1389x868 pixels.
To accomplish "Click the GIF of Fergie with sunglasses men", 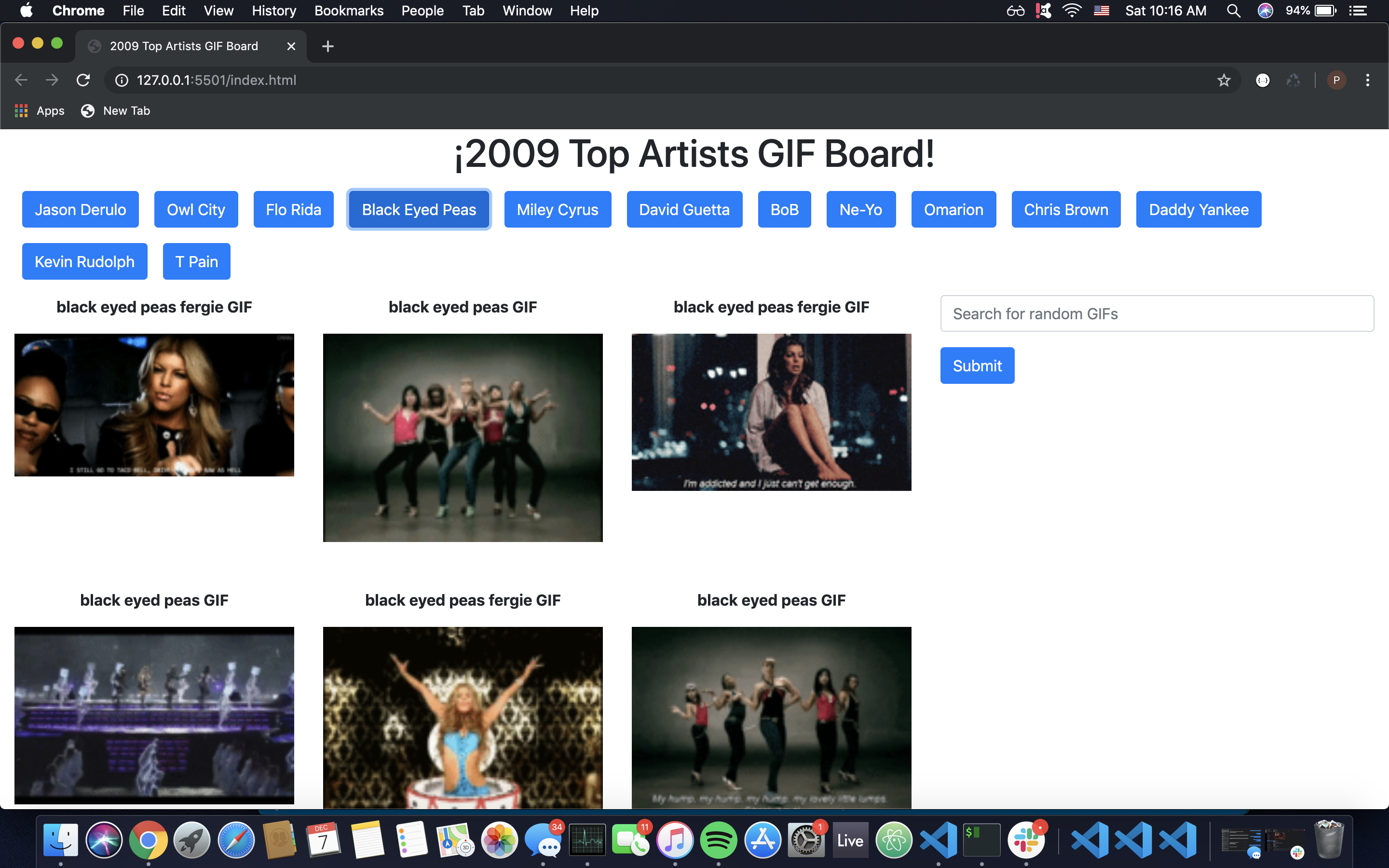I will [154, 405].
